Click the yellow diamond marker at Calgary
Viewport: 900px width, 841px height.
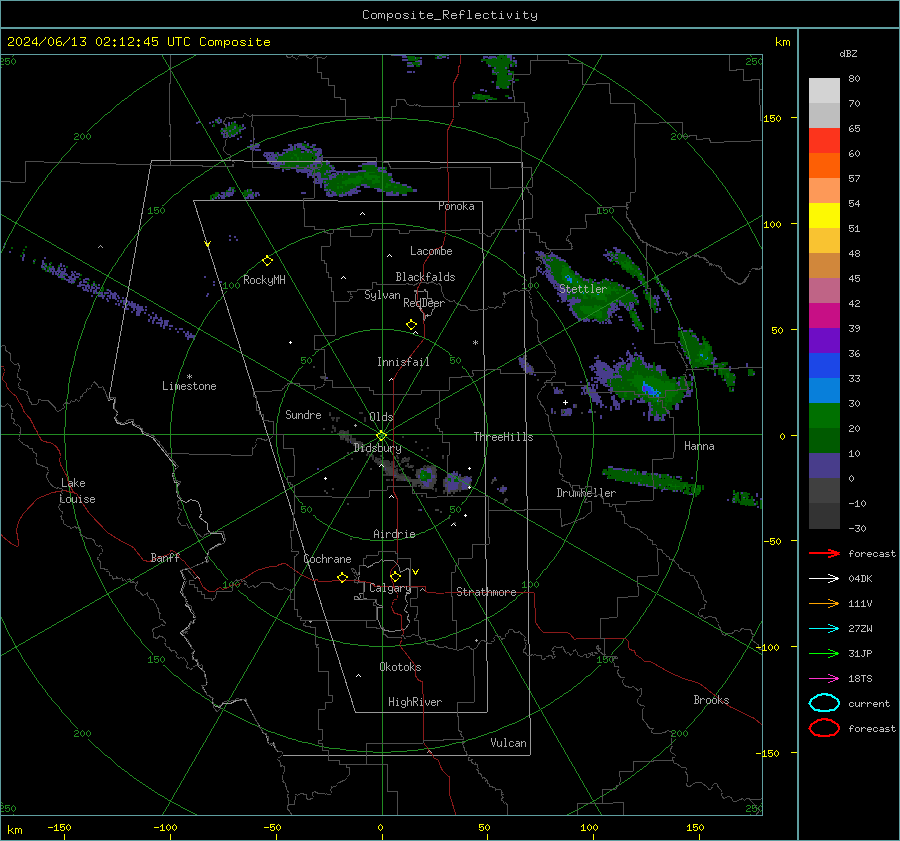[x=395, y=576]
